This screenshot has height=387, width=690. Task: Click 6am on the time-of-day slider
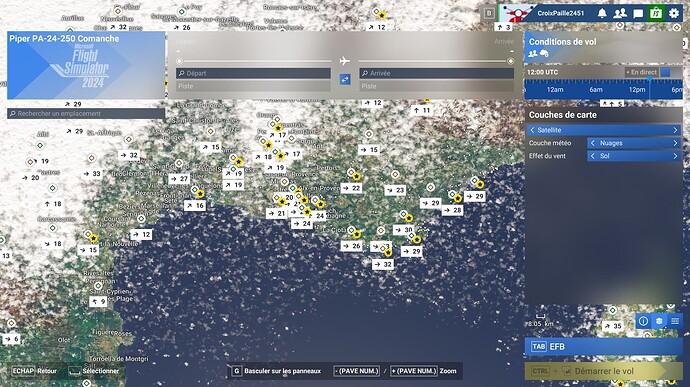(x=596, y=90)
